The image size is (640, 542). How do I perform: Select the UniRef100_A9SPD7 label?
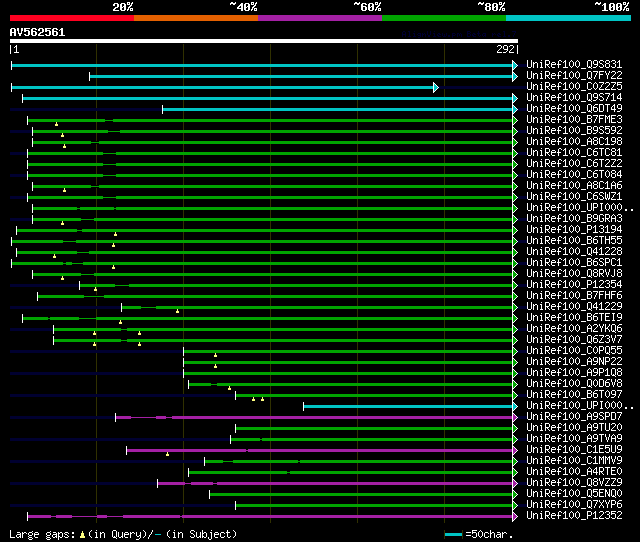574,417
